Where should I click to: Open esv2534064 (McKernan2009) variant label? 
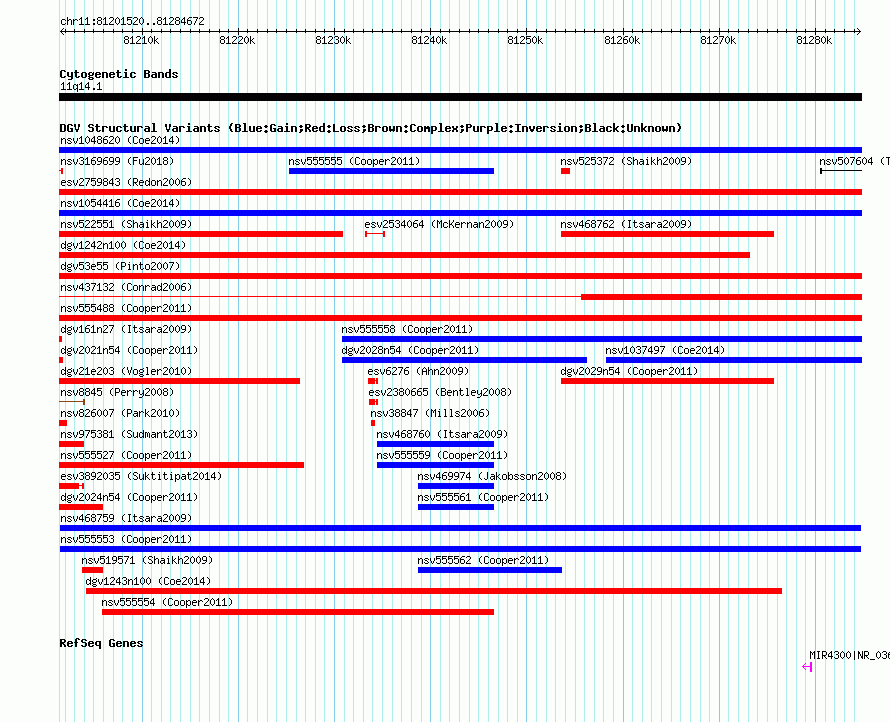pos(439,224)
